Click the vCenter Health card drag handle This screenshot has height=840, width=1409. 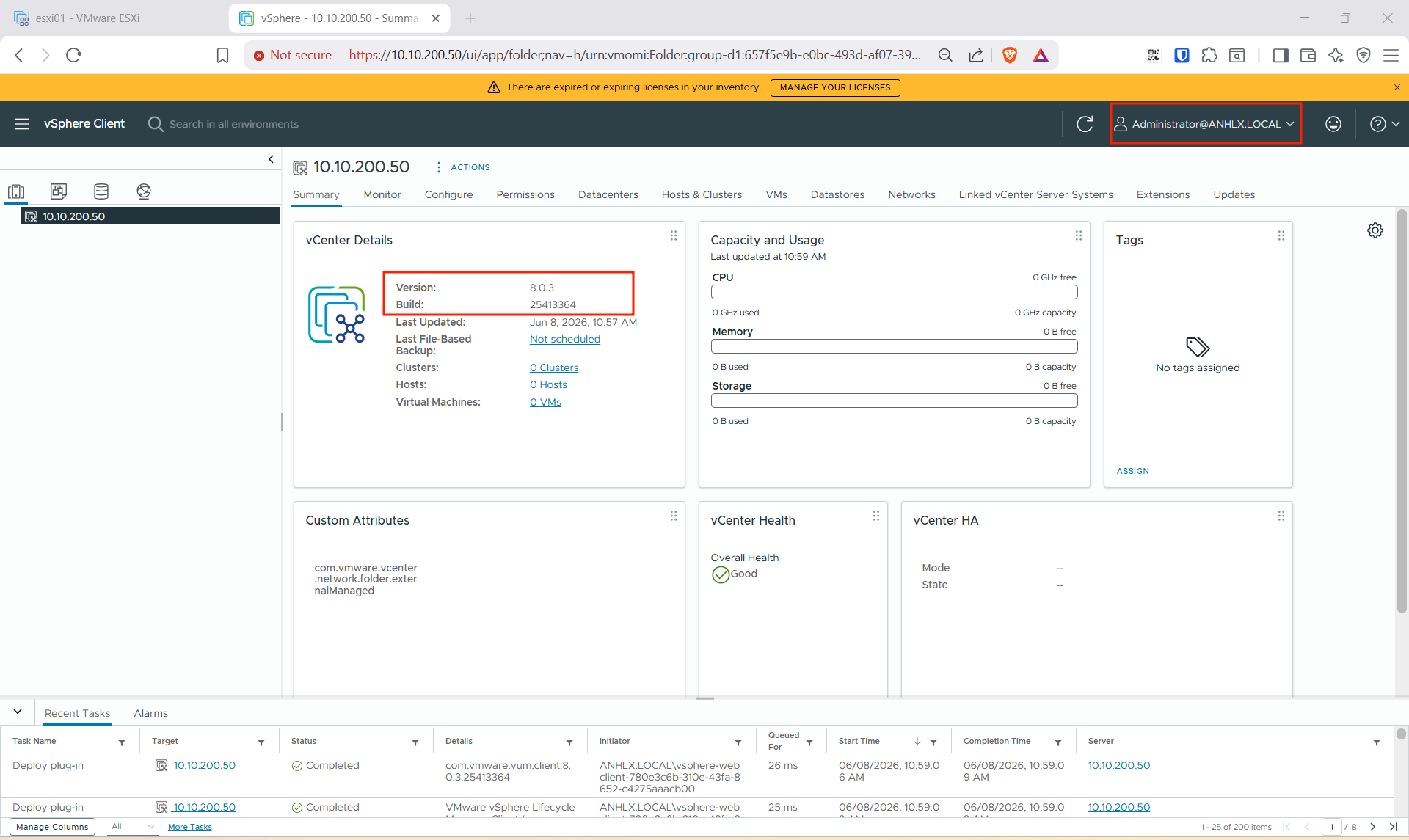point(876,516)
